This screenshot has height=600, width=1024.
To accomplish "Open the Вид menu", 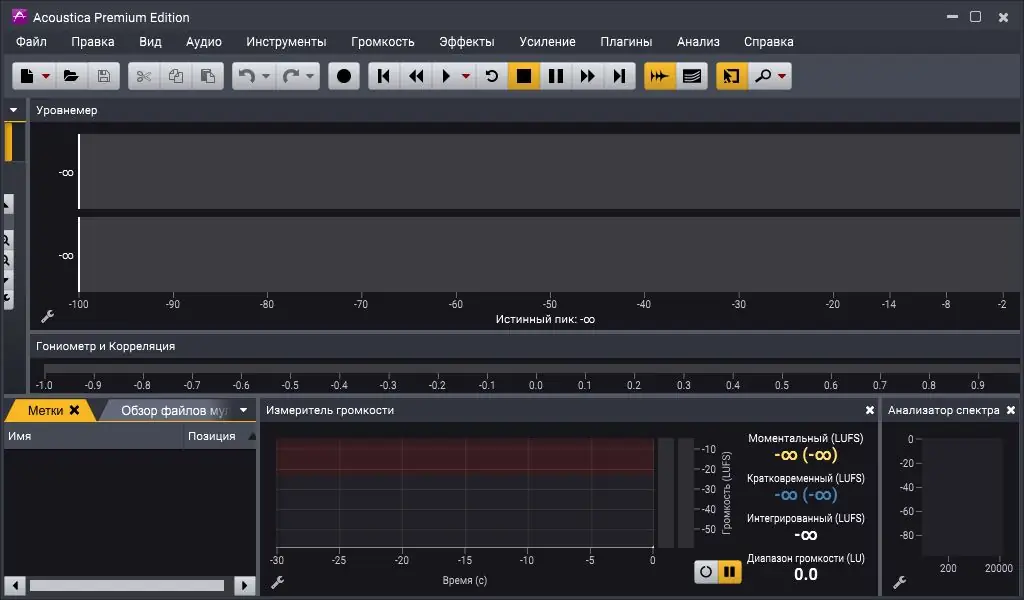I will coord(150,42).
